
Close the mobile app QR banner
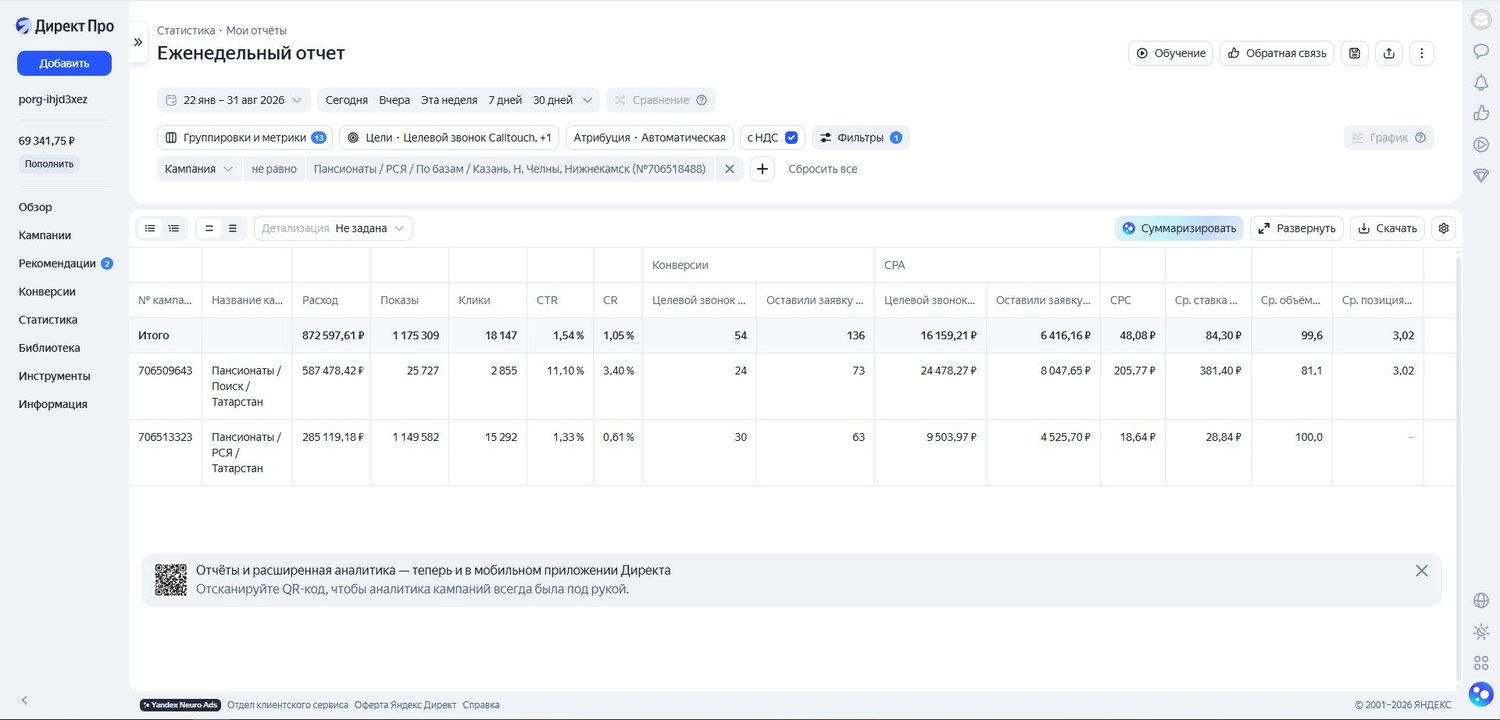coord(1421,571)
